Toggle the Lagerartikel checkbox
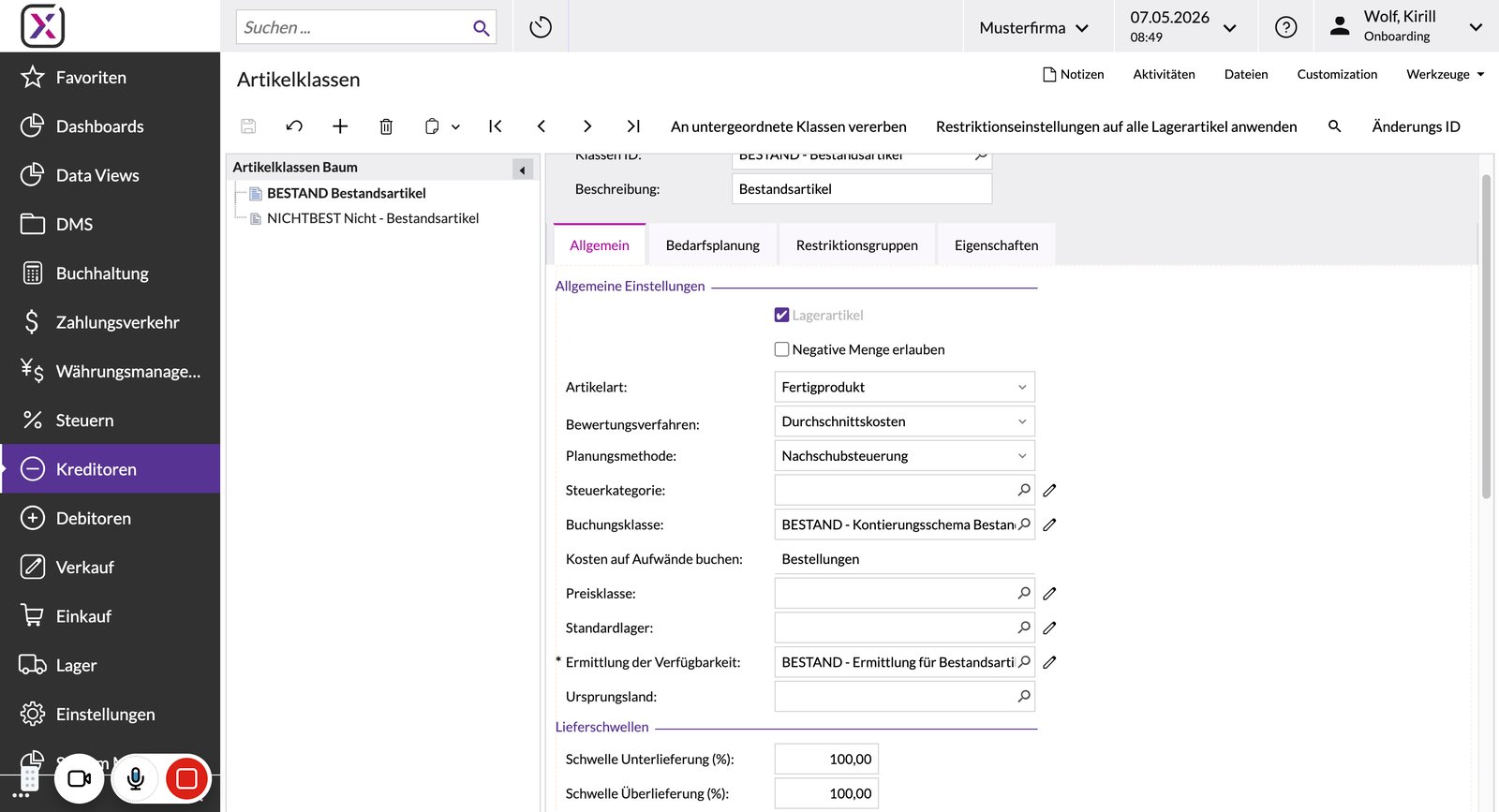The width and height of the screenshot is (1499, 812). 782,316
